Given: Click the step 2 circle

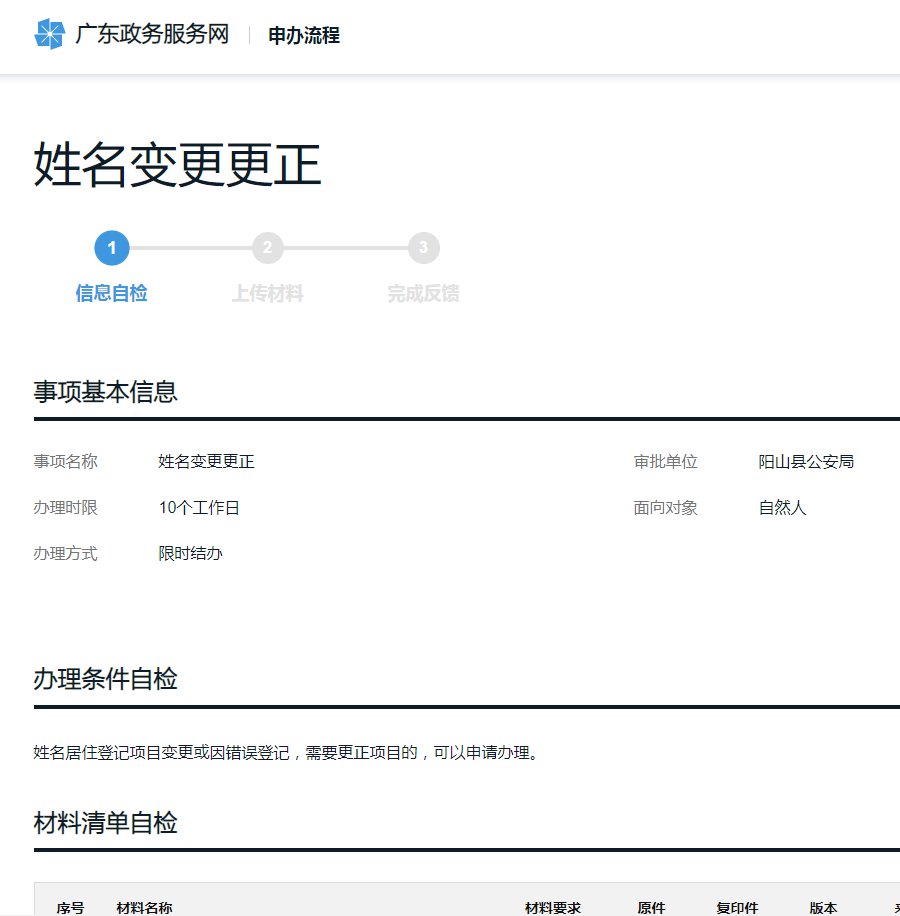Looking at the screenshot, I should pos(268,248).
